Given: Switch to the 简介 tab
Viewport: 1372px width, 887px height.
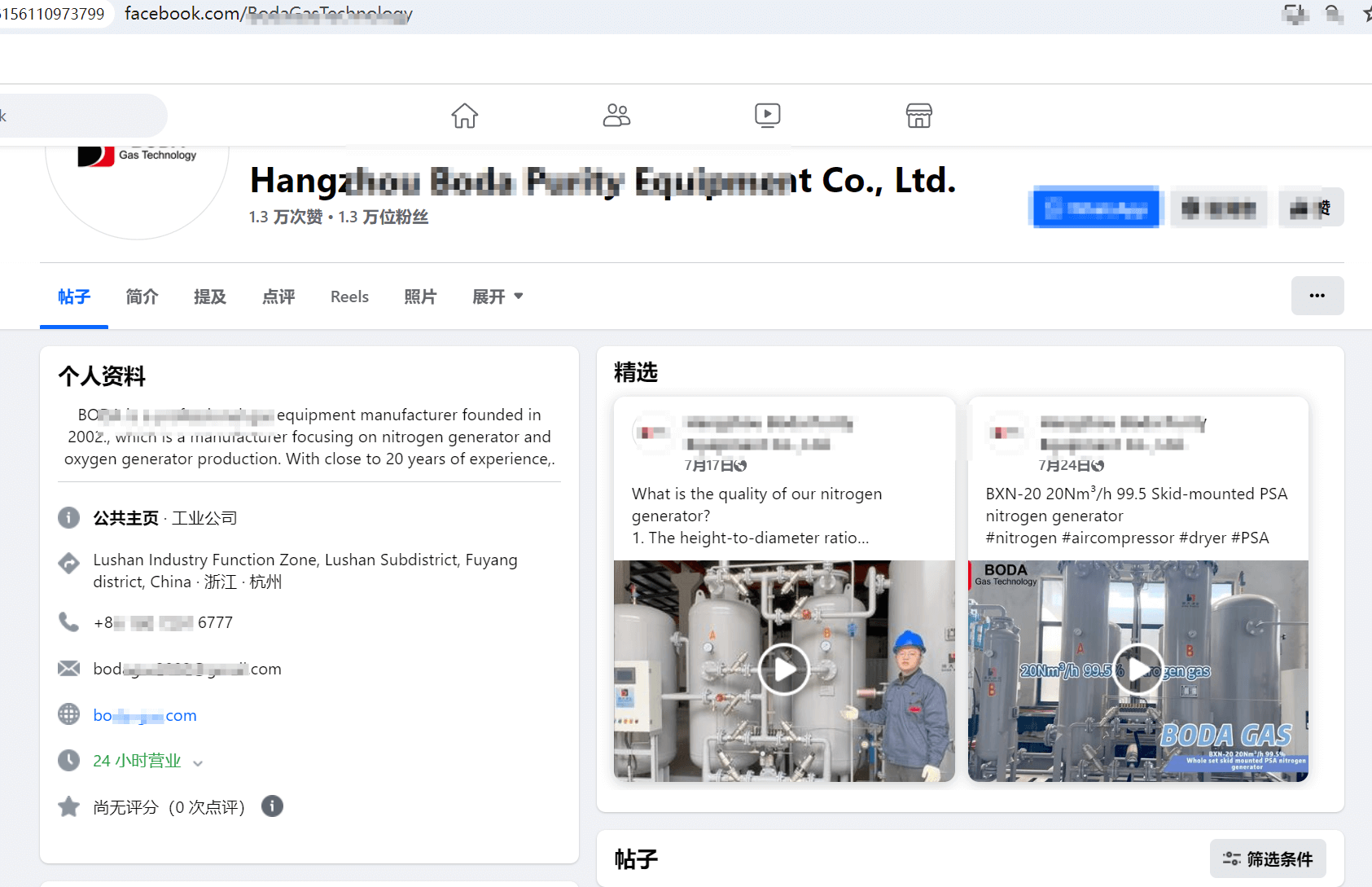Looking at the screenshot, I should tap(142, 296).
